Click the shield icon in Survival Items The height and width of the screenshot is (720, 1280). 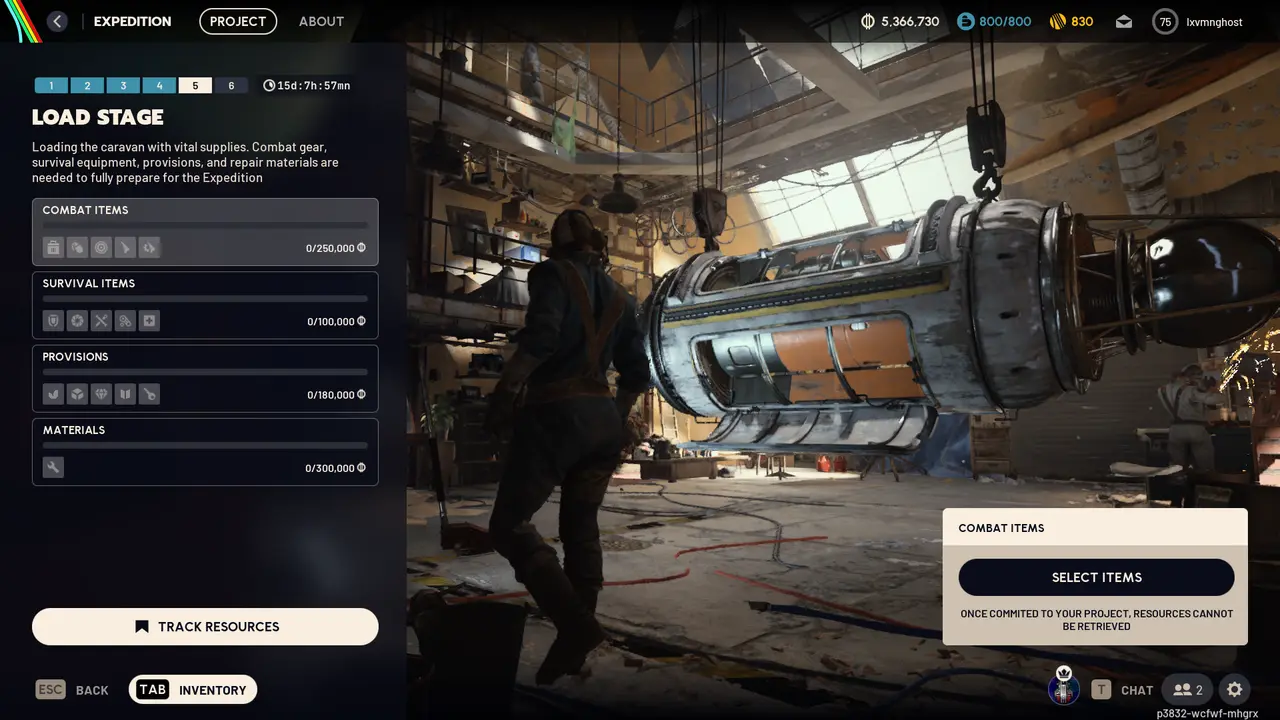(x=53, y=321)
